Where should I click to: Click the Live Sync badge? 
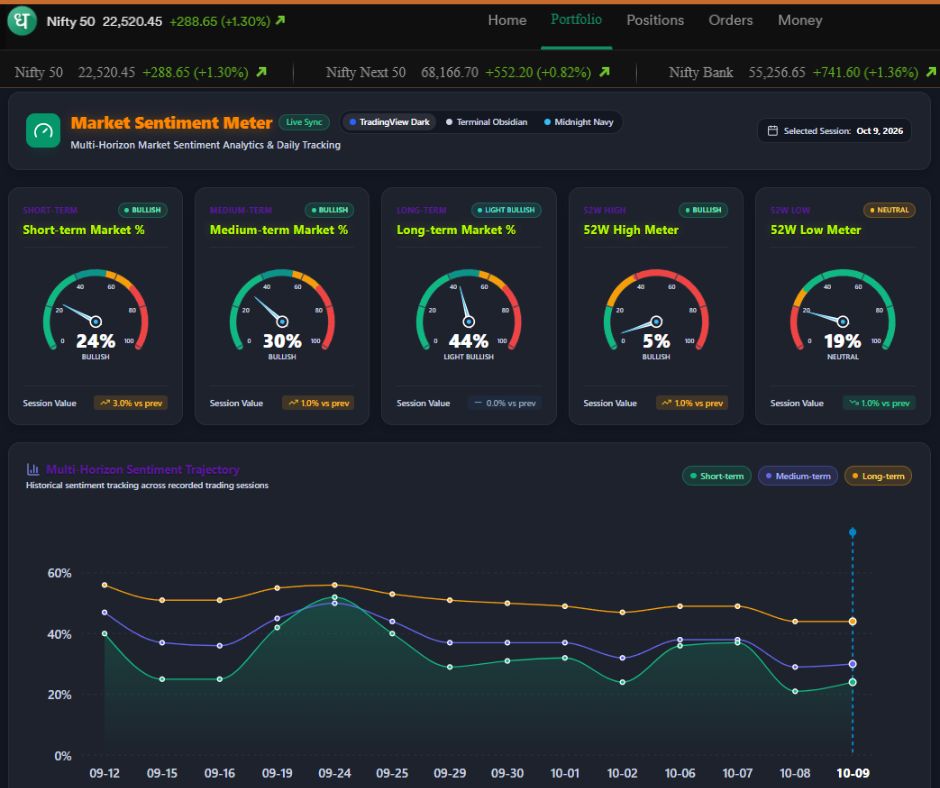click(x=304, y=122)
